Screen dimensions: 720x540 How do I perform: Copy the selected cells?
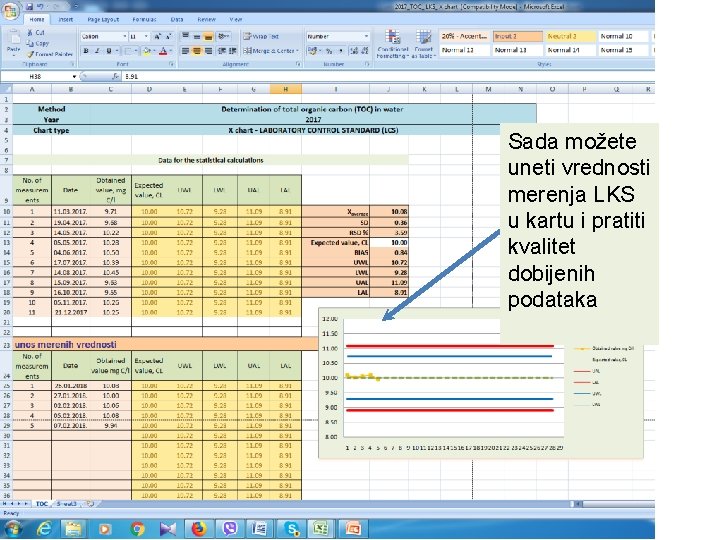pos(37,43)
